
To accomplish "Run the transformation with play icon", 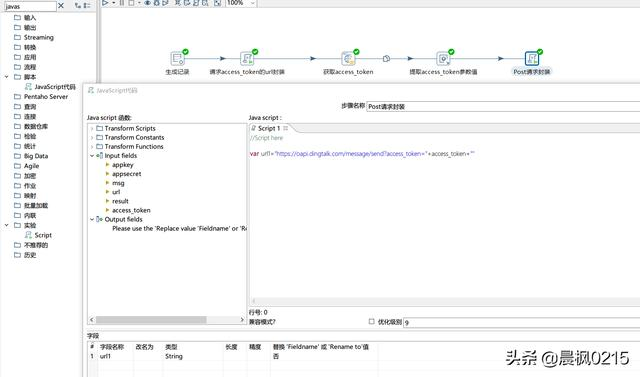I will pos(105,2).
